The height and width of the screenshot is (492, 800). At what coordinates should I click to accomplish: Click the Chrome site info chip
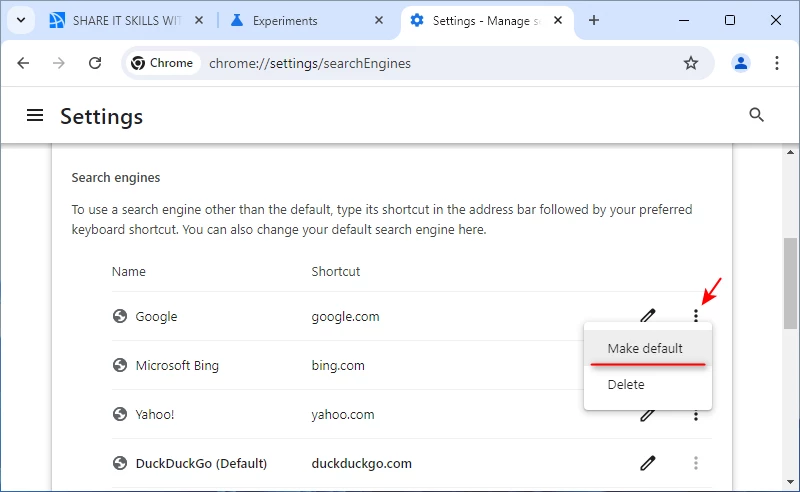pyautogui.click(x=162, y=63)
